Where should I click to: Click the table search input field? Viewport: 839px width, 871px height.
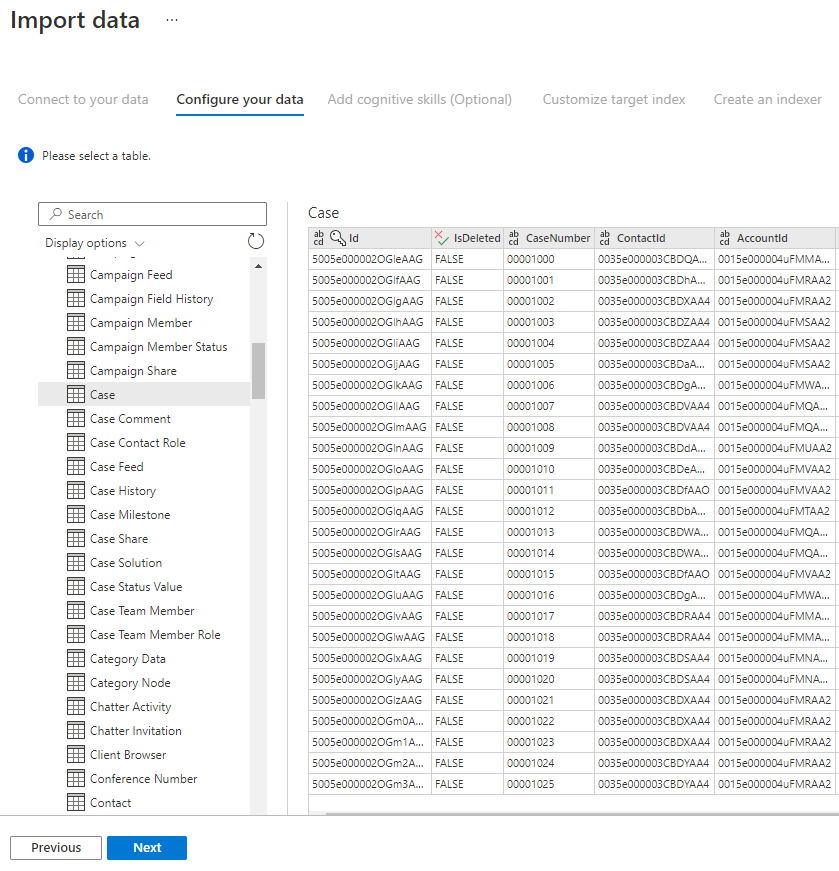pyautogui.click(x=152, y=214)
